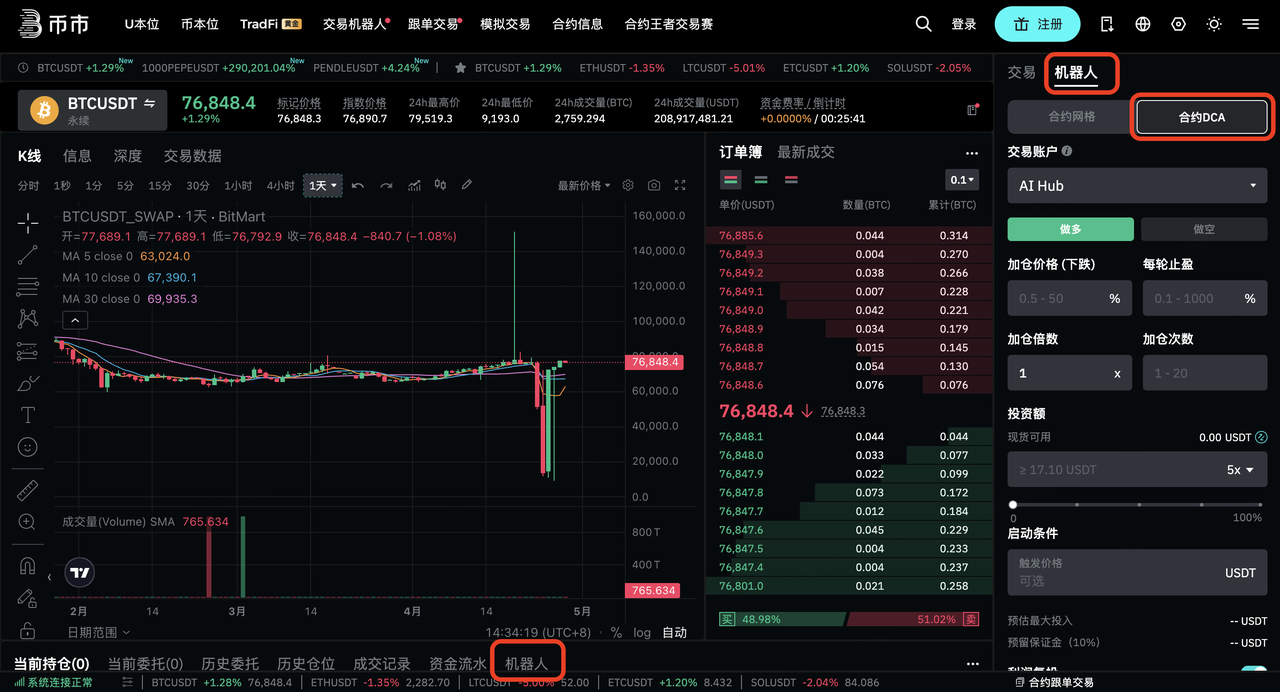
Task: Open the U本位 menu
Action: coord(142,24)
